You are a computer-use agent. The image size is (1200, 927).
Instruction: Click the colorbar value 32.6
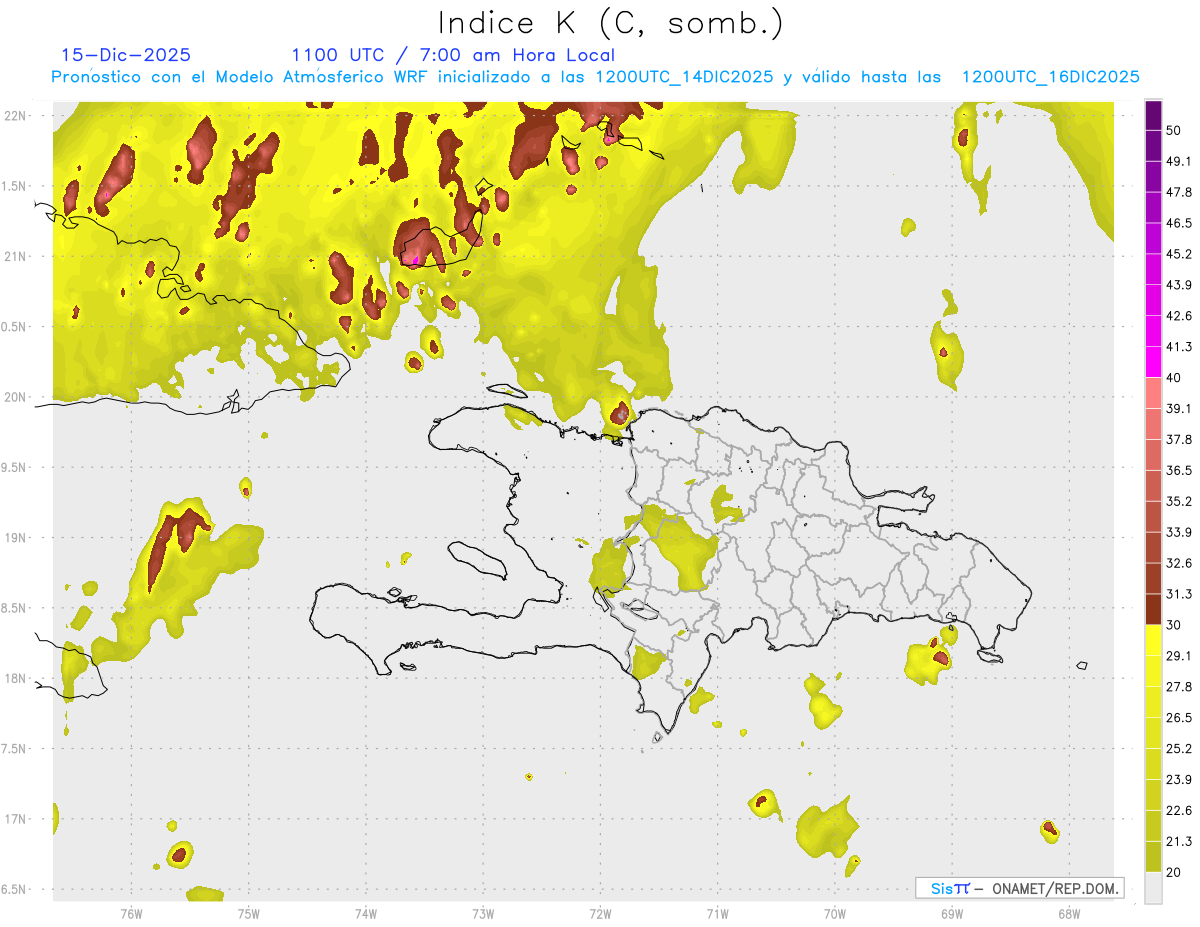[1179, 563]
